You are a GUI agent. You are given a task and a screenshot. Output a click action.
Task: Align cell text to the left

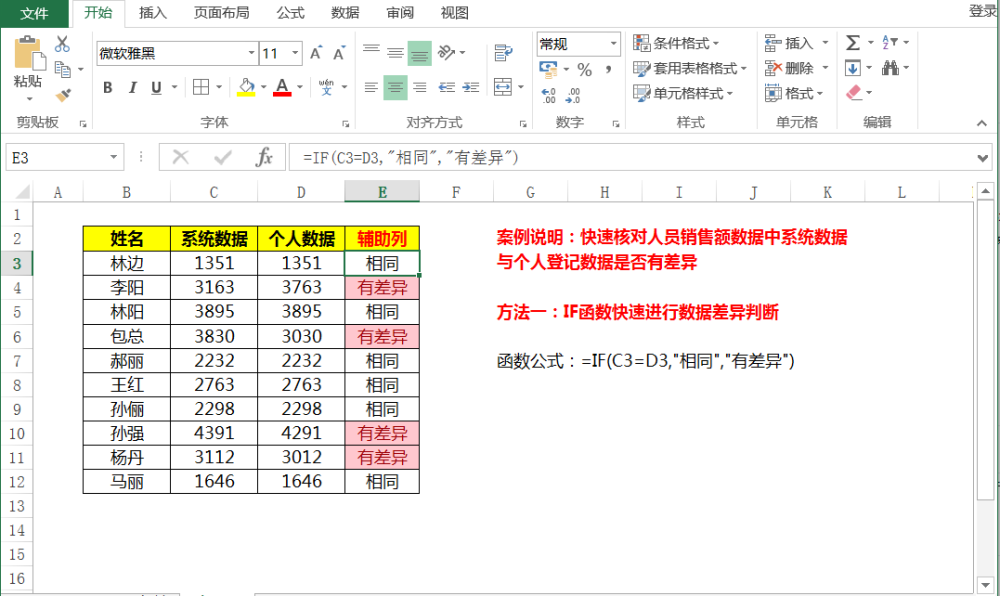click(371, 87)
